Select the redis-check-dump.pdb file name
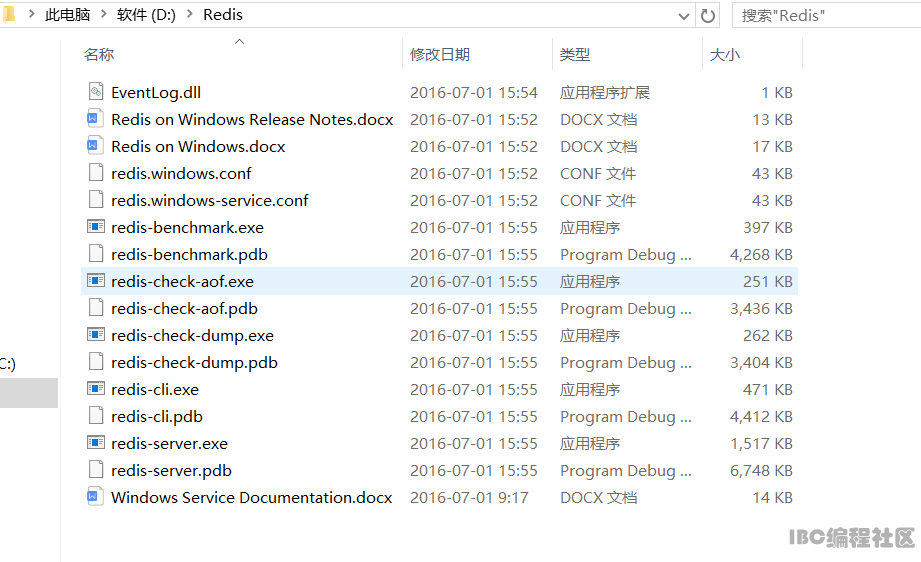The image size is (921, 562). (x=194, y=362)
